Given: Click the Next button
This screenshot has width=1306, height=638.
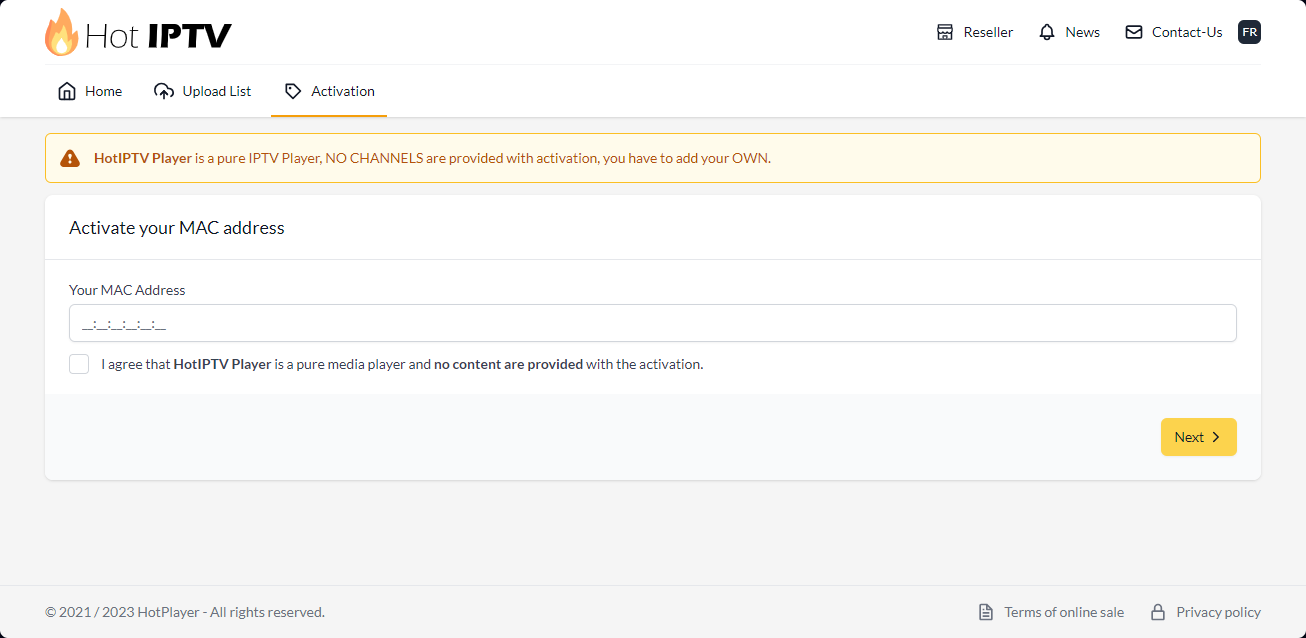Looking at the screenshot, I should coord(1199,437).
